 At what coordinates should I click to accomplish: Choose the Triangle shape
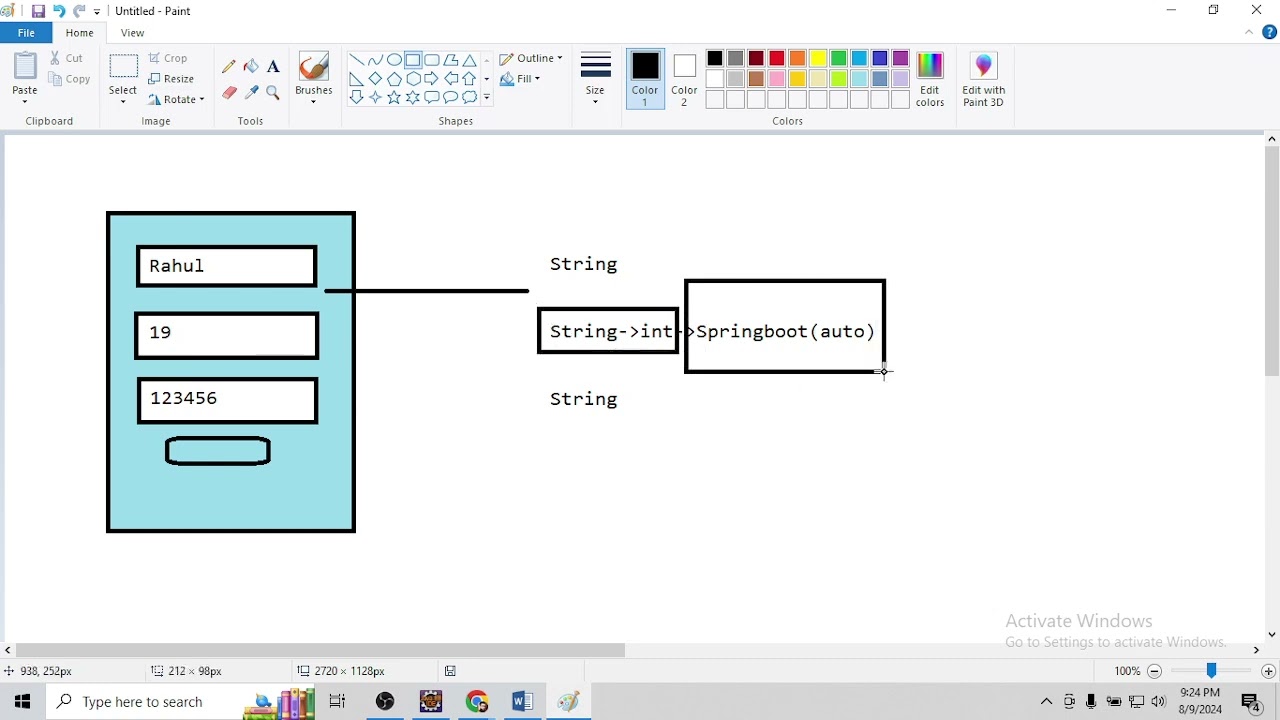(x=469, y=60)
